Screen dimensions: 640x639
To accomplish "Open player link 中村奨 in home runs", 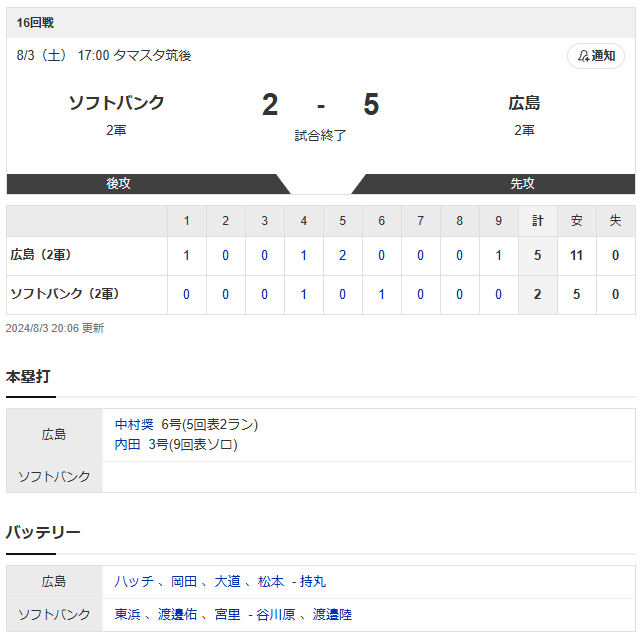I will click(134, 424).
